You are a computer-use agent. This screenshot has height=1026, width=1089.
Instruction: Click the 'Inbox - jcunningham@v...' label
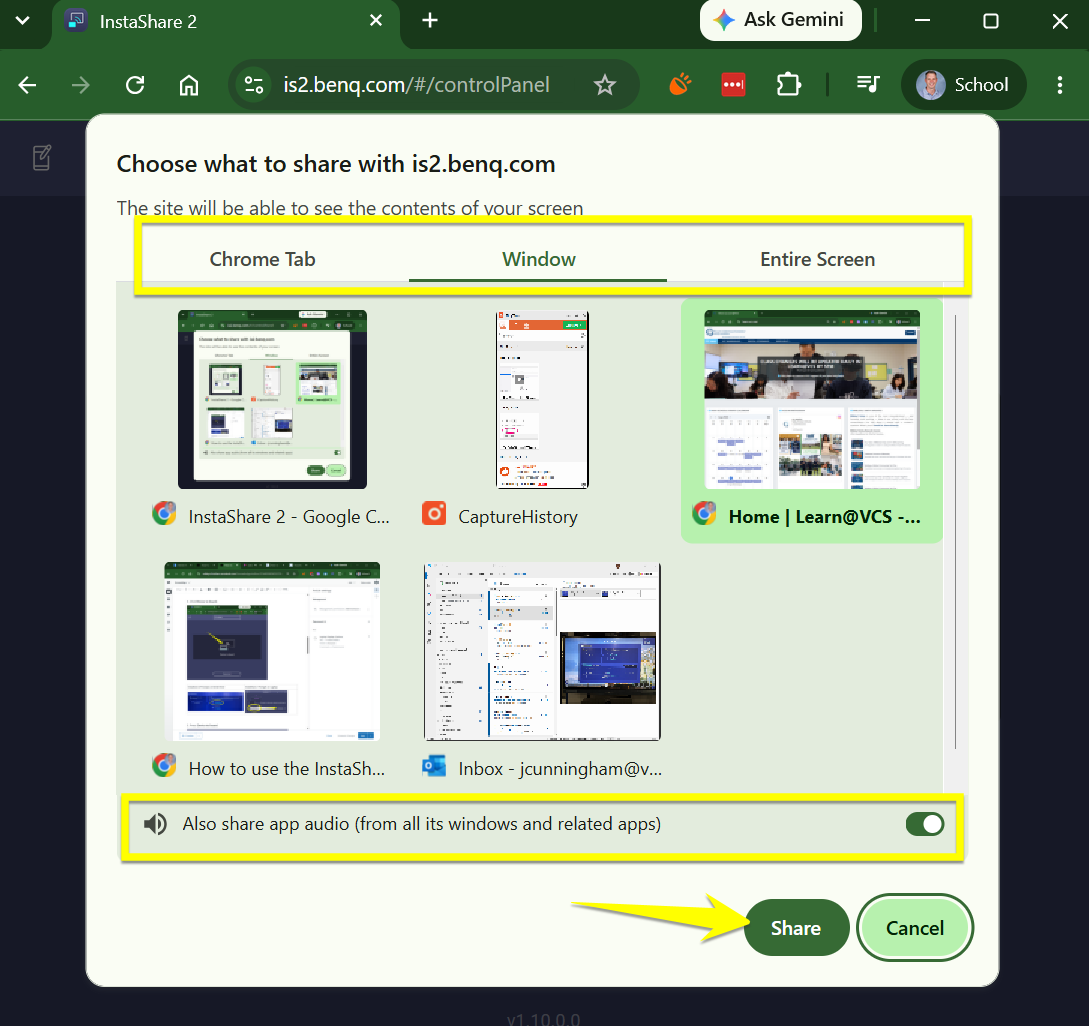click(x=560, y=769)
